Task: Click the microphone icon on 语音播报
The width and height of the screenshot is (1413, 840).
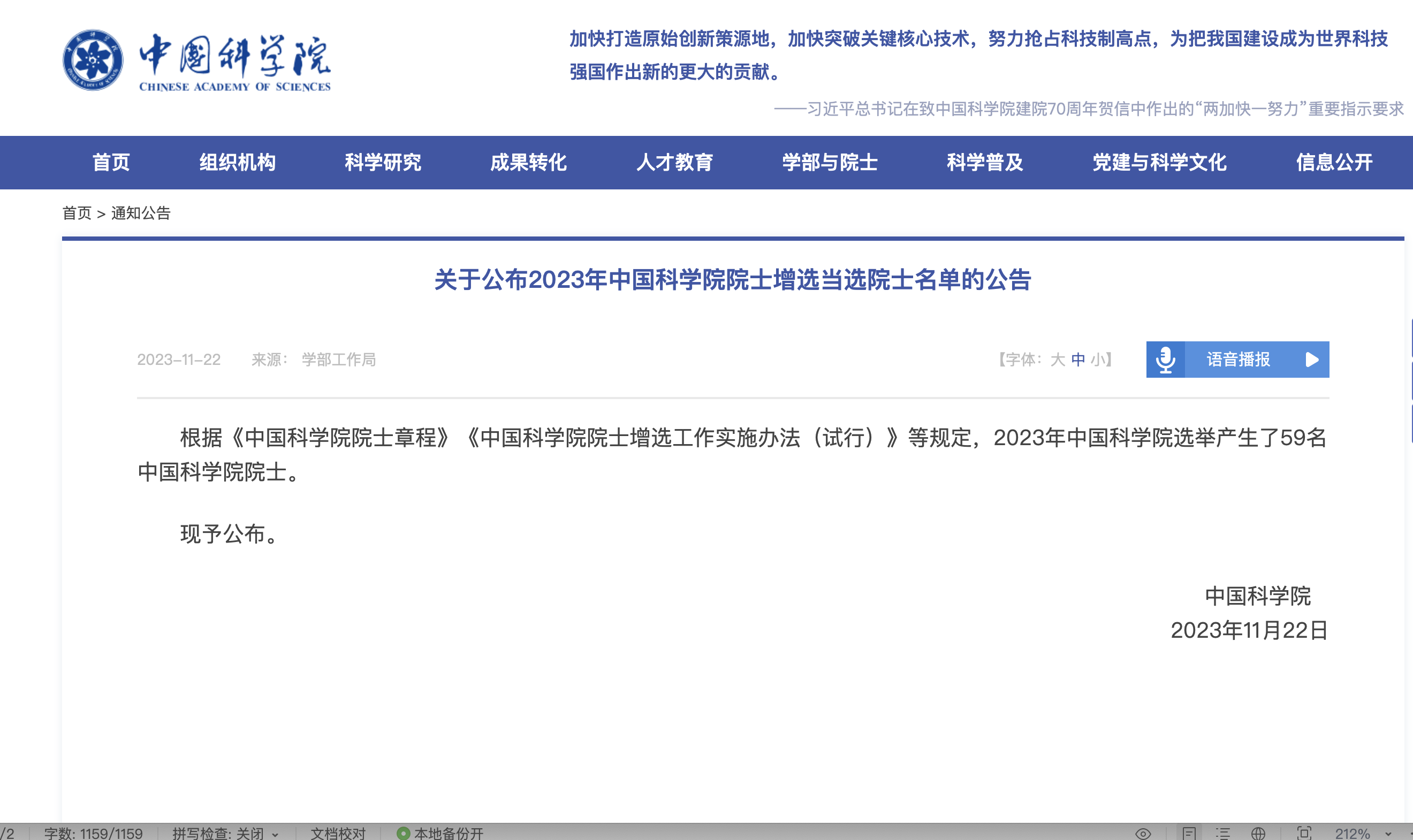Action: click(x=1165, y=360)
